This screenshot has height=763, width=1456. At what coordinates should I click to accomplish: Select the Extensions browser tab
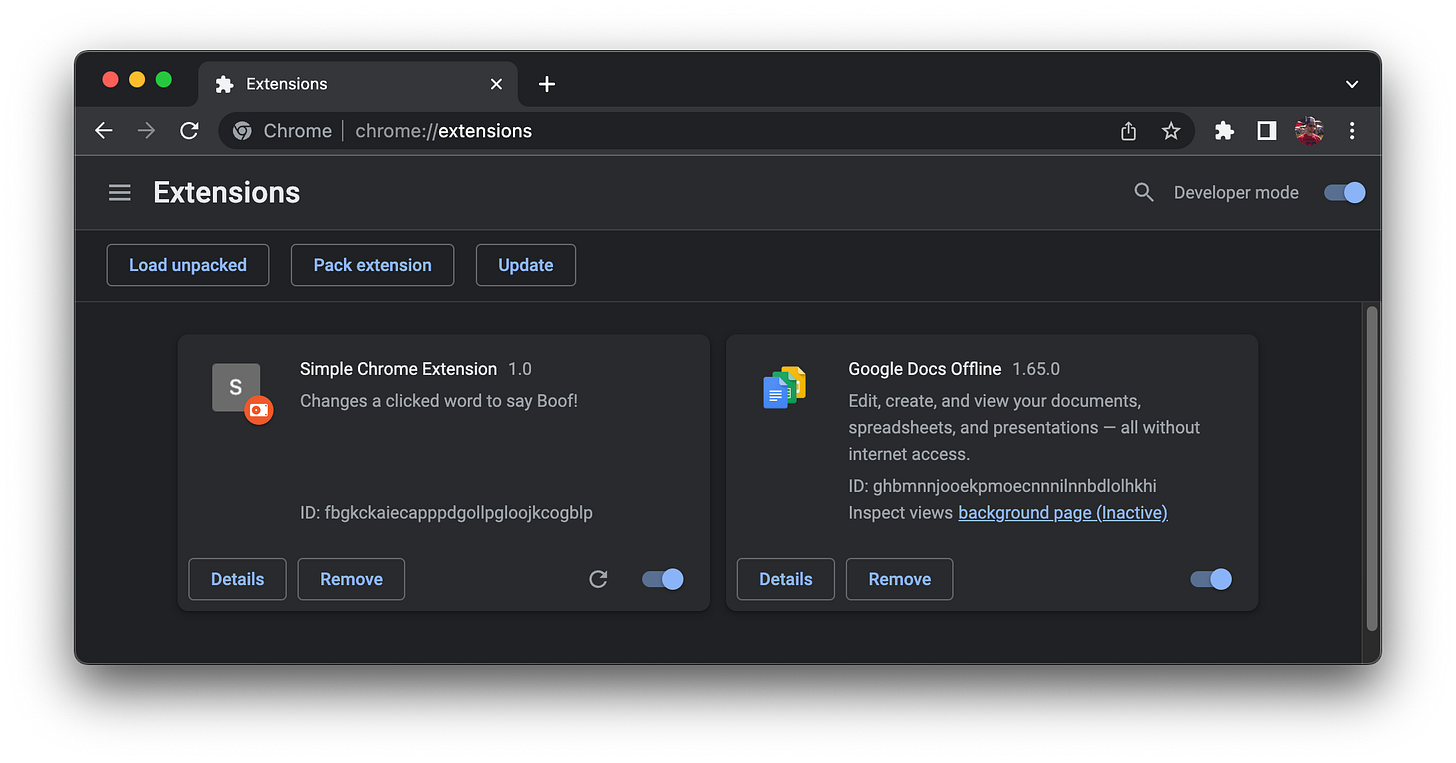358,84
